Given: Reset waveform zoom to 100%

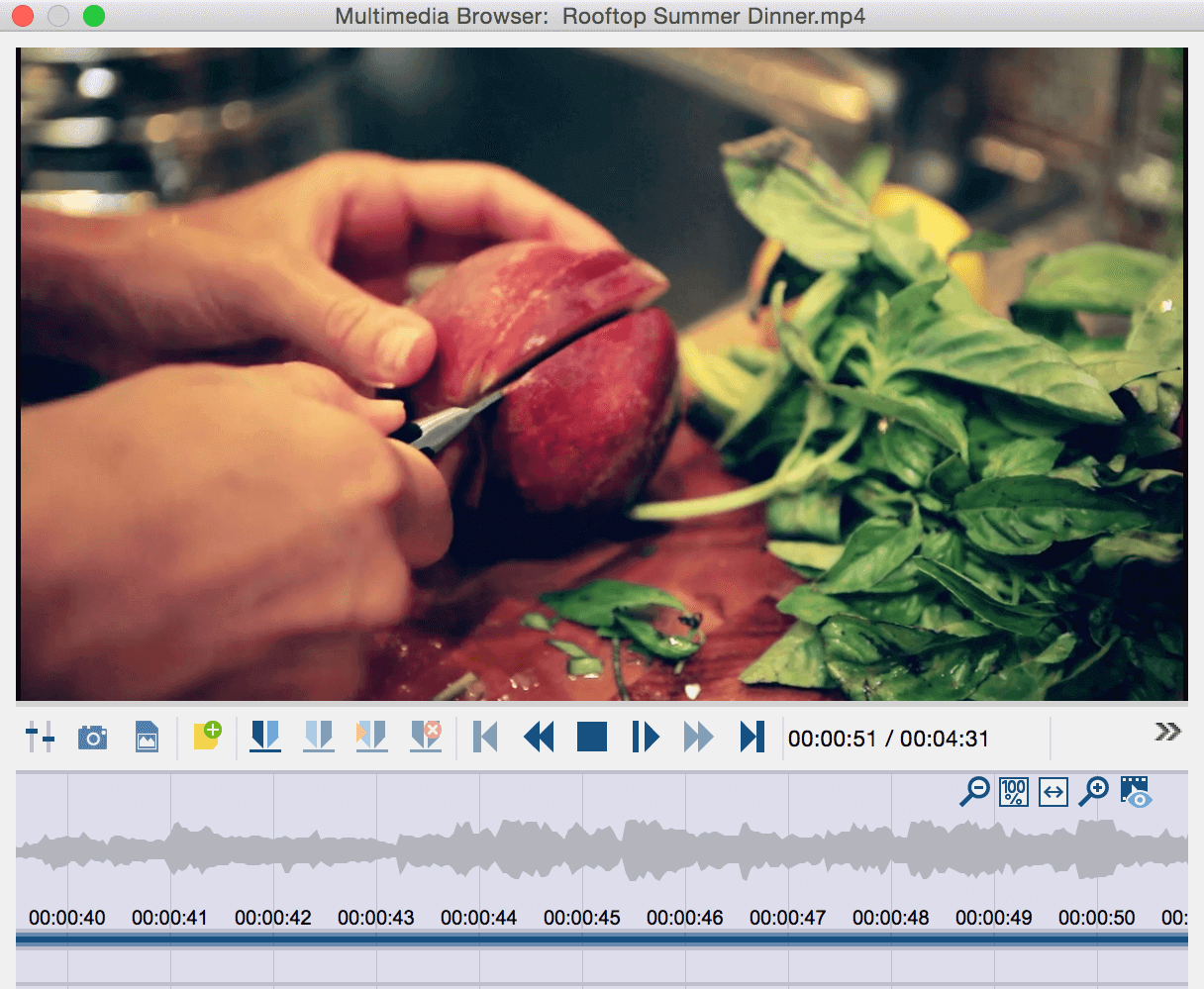Looking at the screenshot, I should click(x=1013, y=792).
